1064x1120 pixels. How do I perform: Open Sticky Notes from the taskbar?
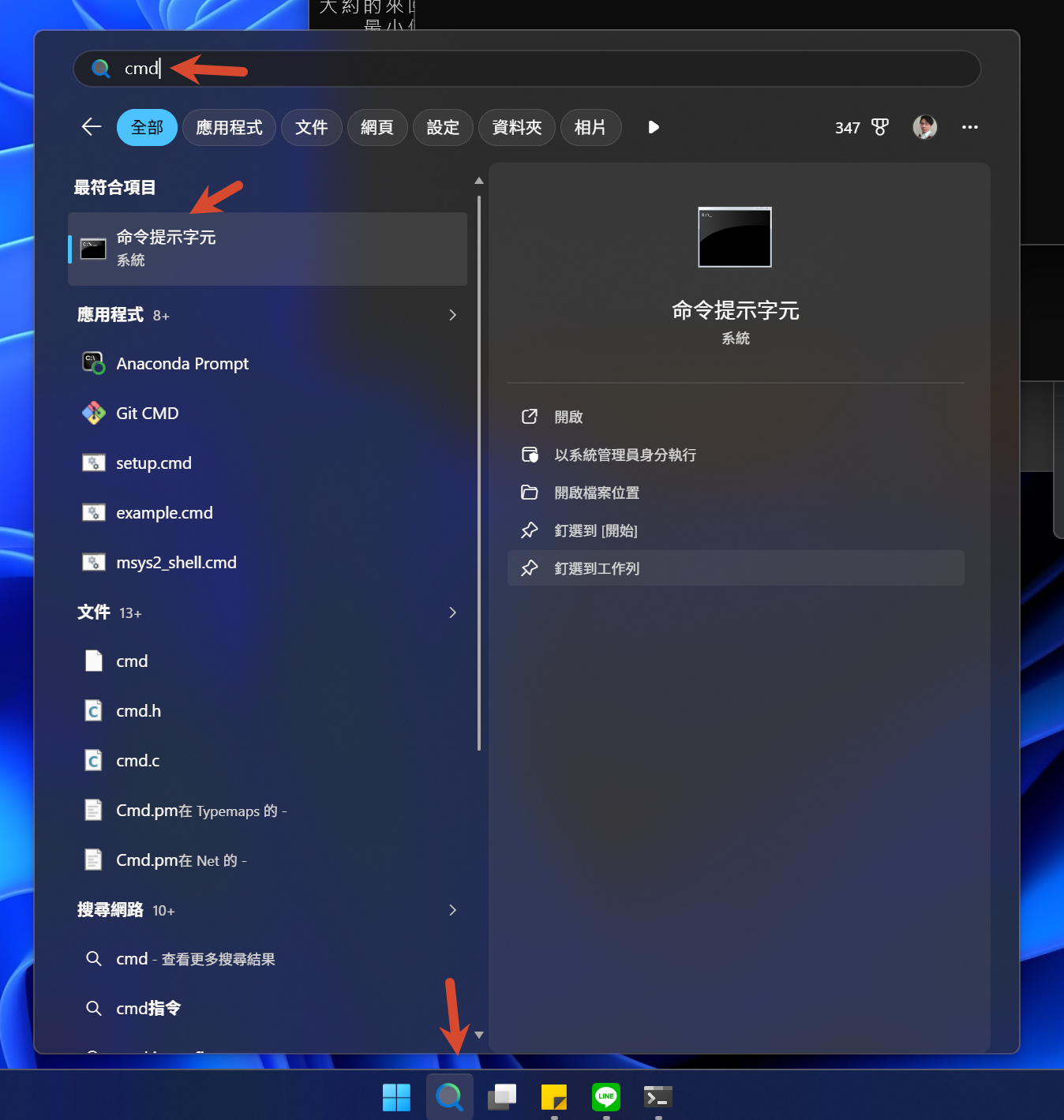[x=554, y=1096]
